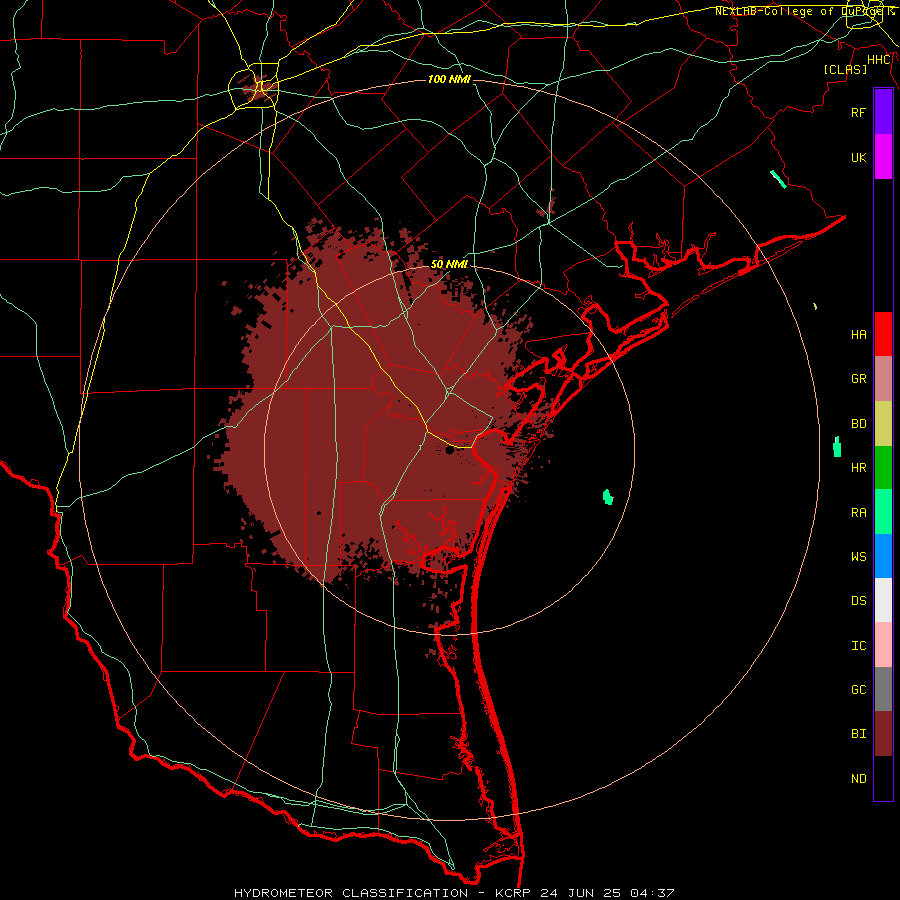Click the 24 JUN 25 date text
900x900 pixels.
(x=581, y=893)
